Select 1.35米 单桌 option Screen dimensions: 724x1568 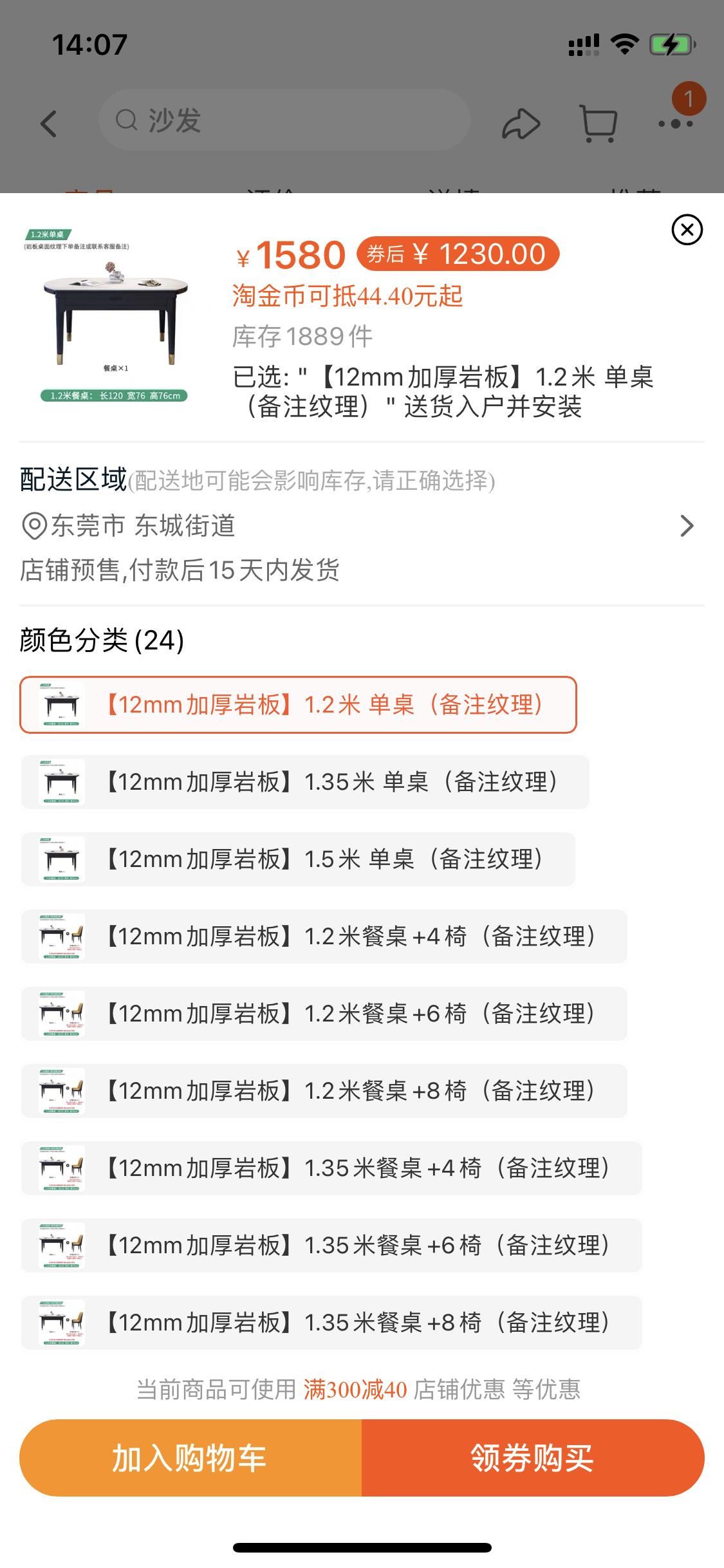[x=305, y=782]
